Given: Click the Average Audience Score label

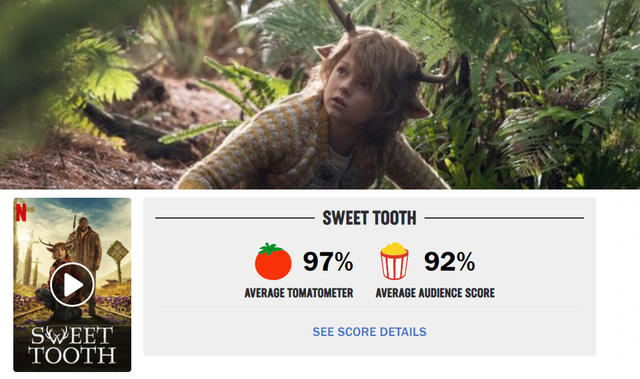Looking at the screenshot, I should pyautogui.click(x=435, y=293).
